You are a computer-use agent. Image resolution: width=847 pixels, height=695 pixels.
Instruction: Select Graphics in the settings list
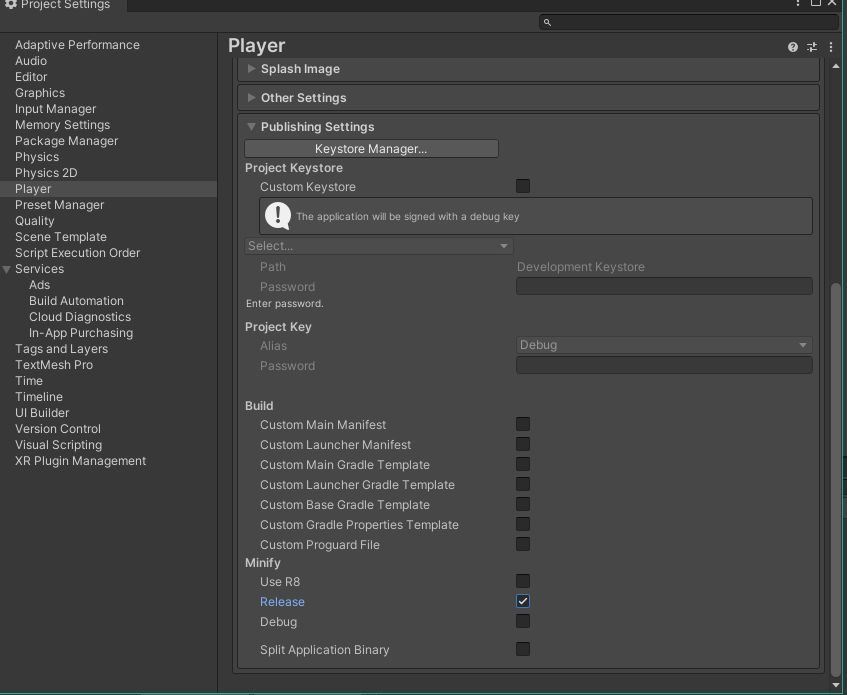click(40, 93)
